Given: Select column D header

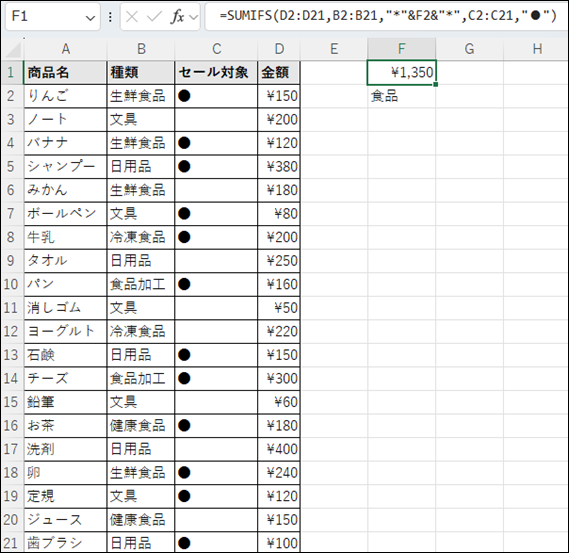Looking at the screenshot, I should (279, 49).
